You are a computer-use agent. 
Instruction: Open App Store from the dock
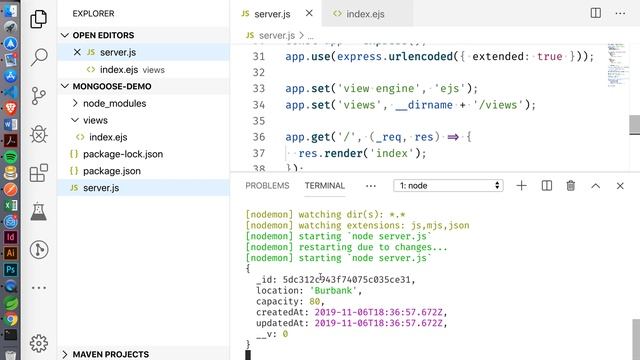(x=11, y=76)
